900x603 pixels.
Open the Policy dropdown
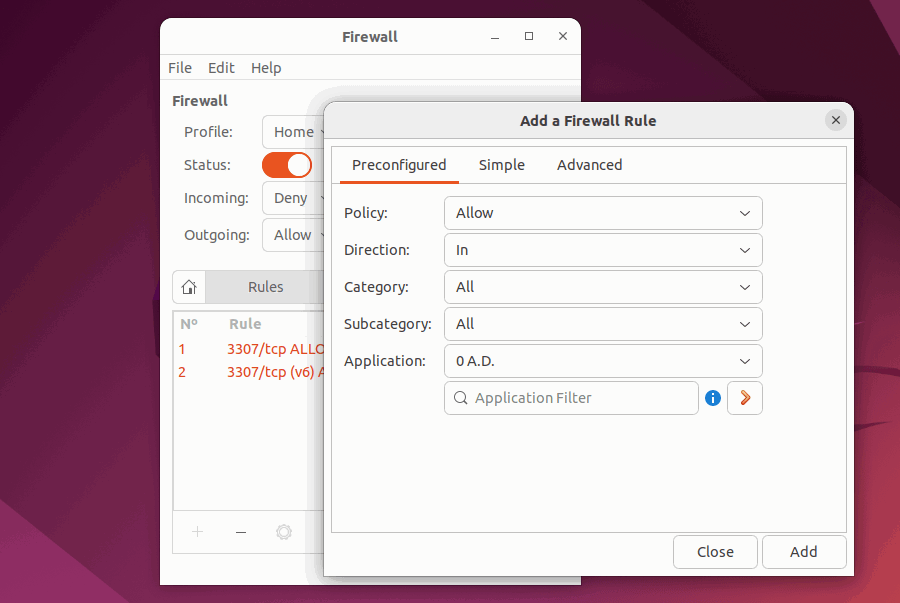click(x=603, y=213)
